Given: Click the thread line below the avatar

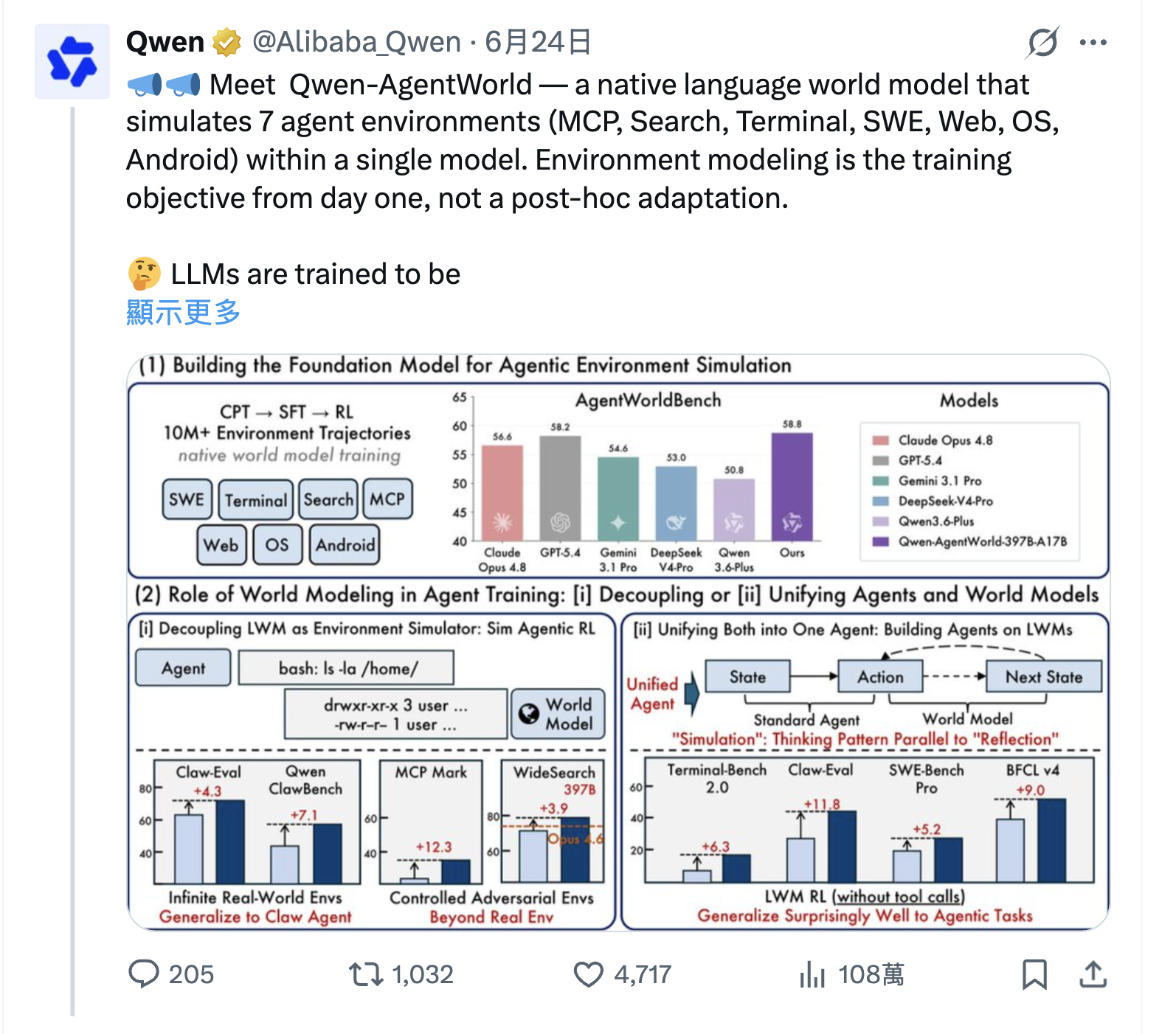Looking at the screenshot, I should [72, 561].
